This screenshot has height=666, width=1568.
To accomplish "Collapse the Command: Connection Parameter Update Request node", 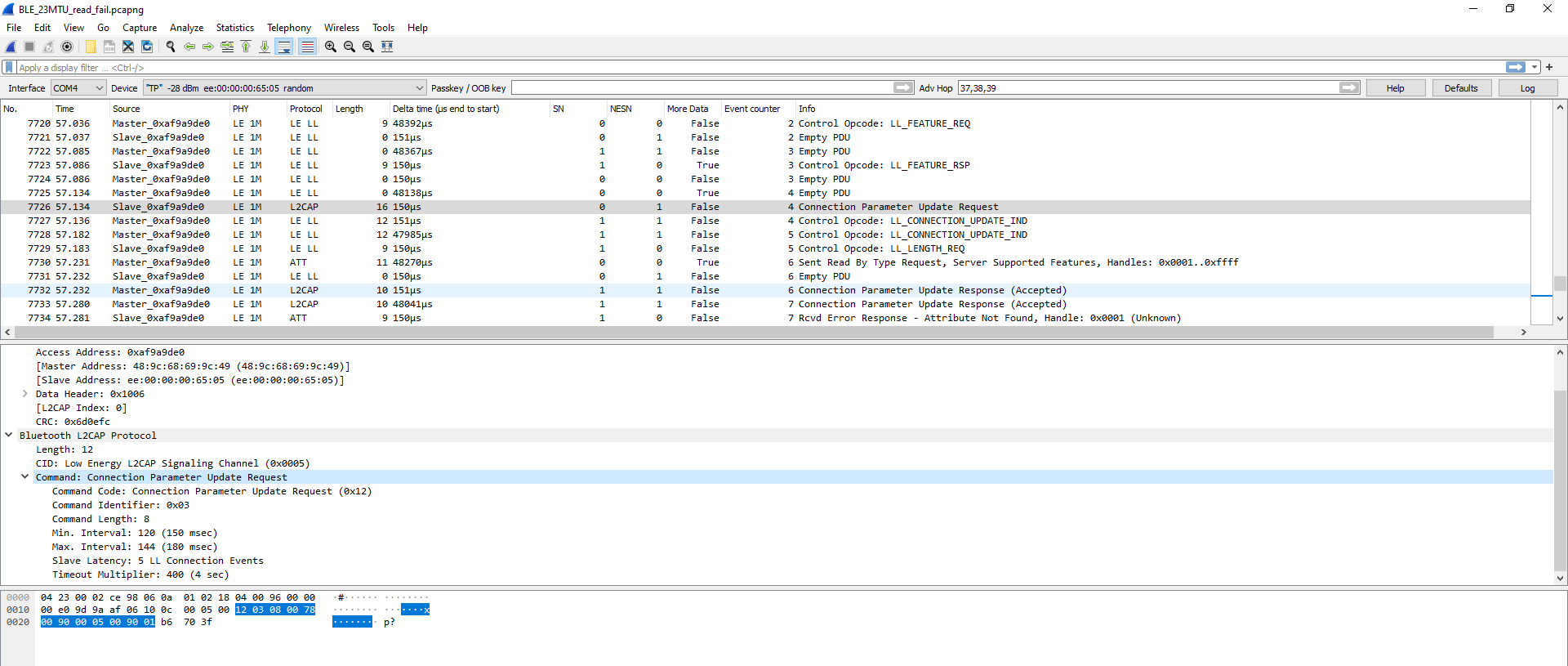I will pyautogui.click(x=25, y=477).
